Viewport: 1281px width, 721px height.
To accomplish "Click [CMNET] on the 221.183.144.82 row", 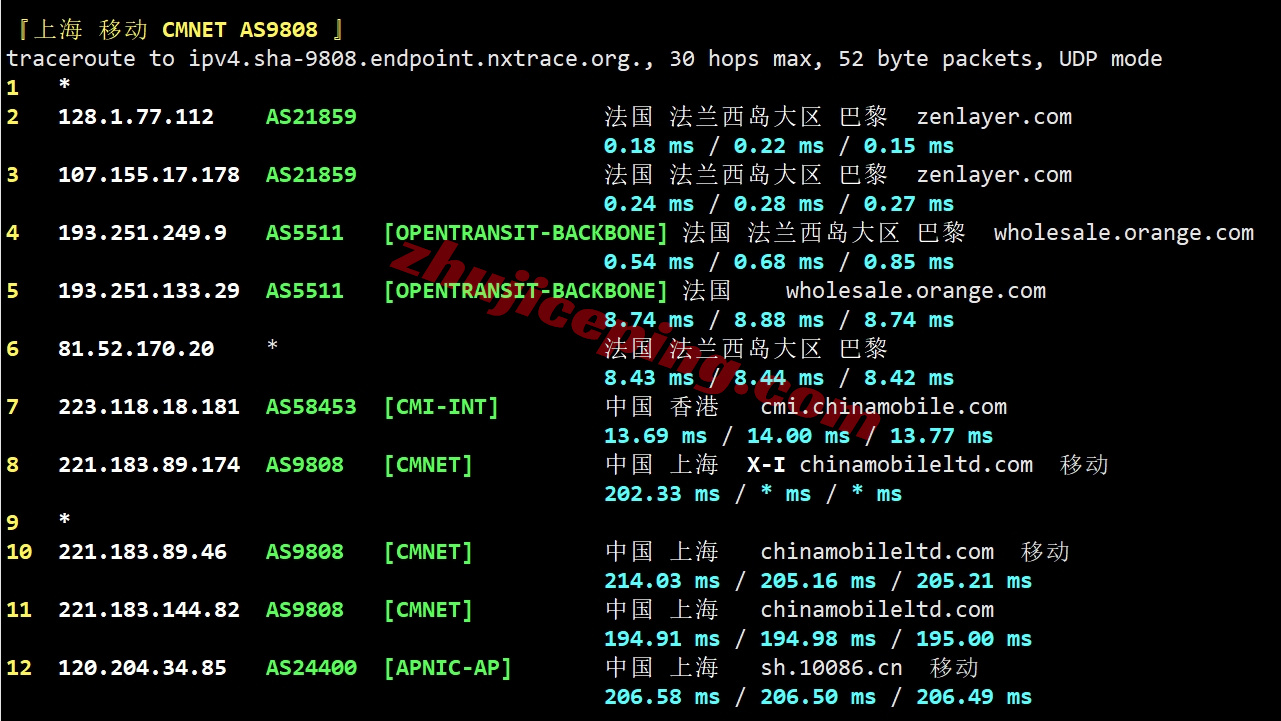I will pyautogui.click(x=428, y=610).
